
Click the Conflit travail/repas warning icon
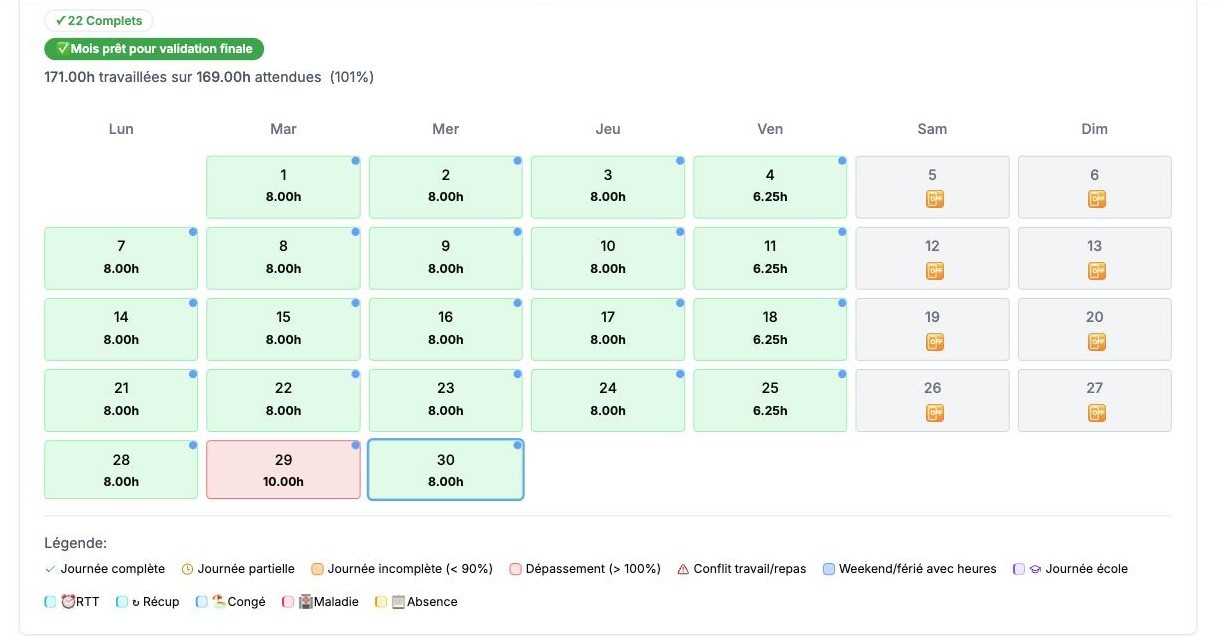tap(684, 569)
